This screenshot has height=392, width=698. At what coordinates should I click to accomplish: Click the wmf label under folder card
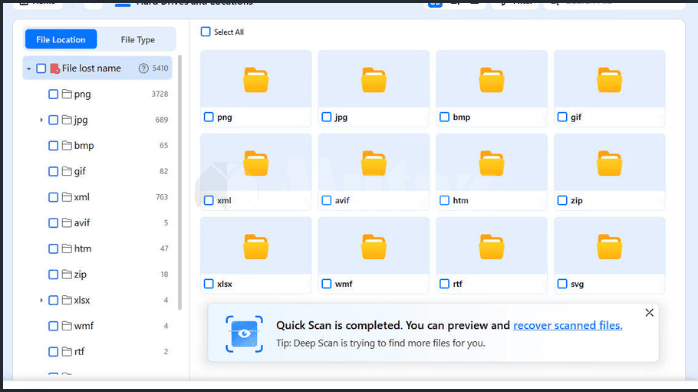(x=343, y=284)
